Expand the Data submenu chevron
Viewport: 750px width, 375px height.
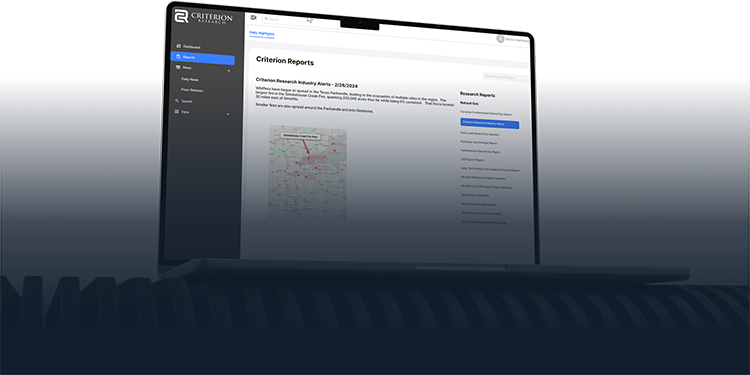pos(228,114)
